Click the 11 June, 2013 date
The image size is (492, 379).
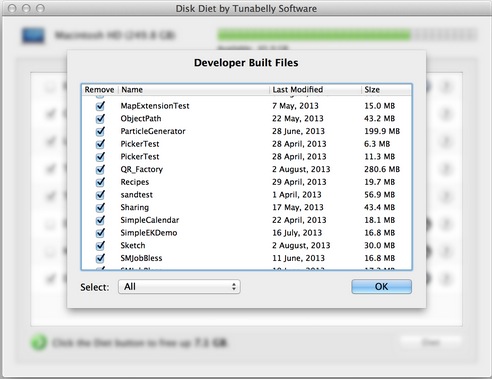coord(298,258)
